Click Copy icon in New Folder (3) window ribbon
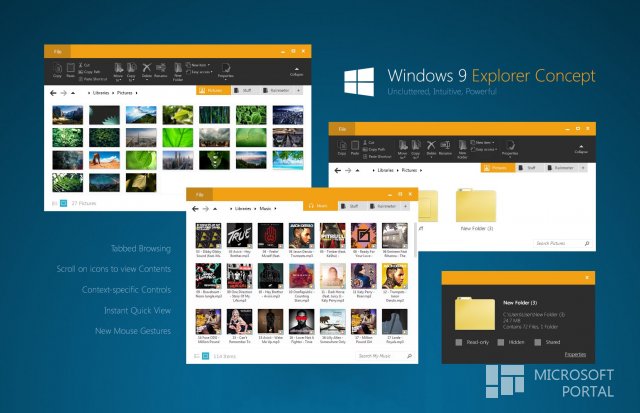640x413 pixels. click(x=342, y=145)
